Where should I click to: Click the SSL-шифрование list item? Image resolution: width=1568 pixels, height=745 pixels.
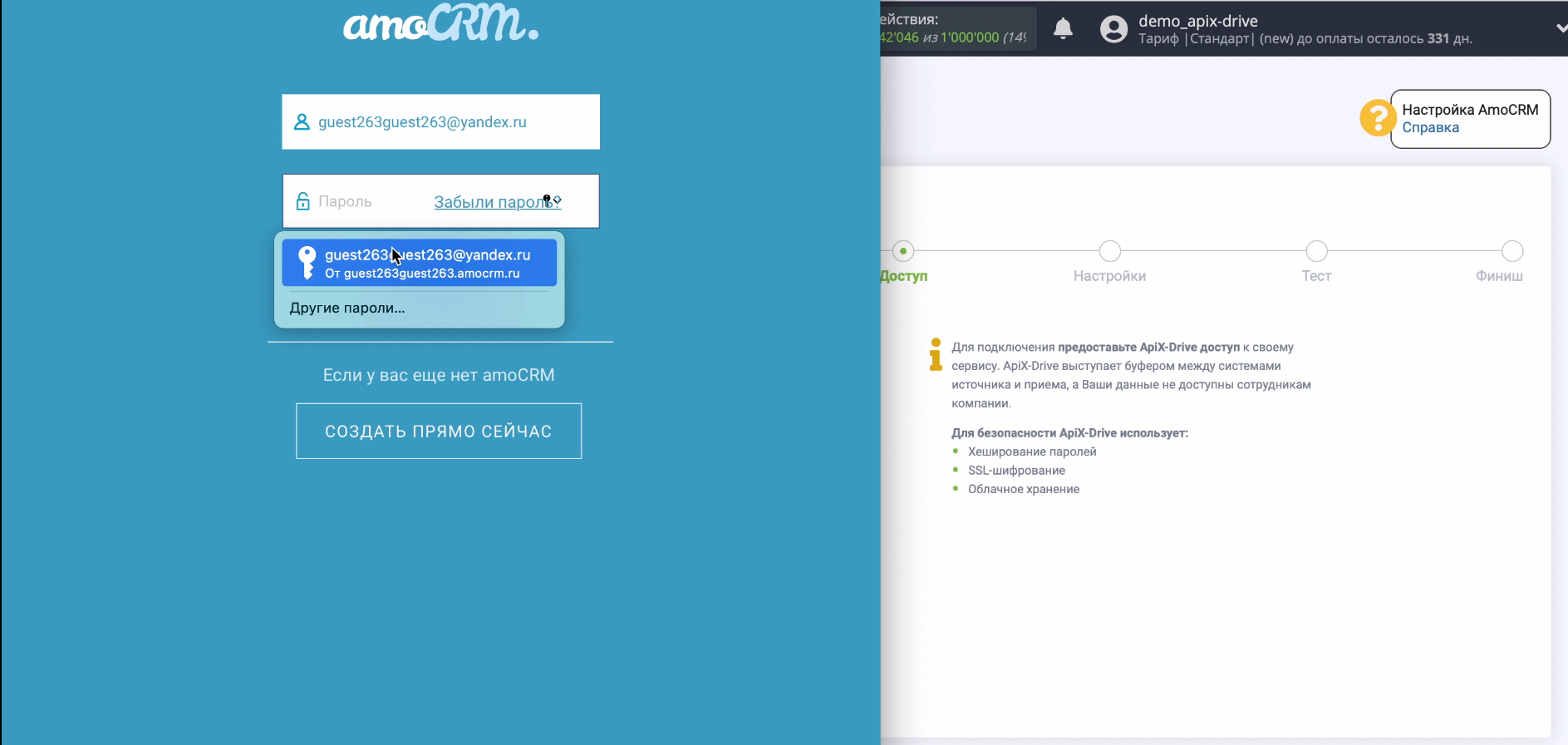pos(1016,471)
